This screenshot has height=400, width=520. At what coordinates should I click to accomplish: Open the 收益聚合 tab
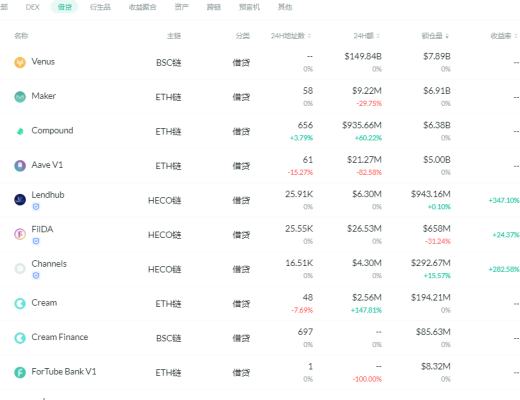coord(142,7)
